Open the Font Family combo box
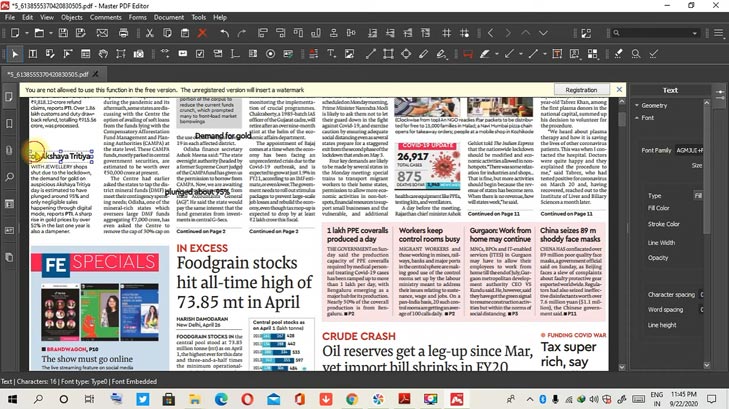 click(689, 150)
